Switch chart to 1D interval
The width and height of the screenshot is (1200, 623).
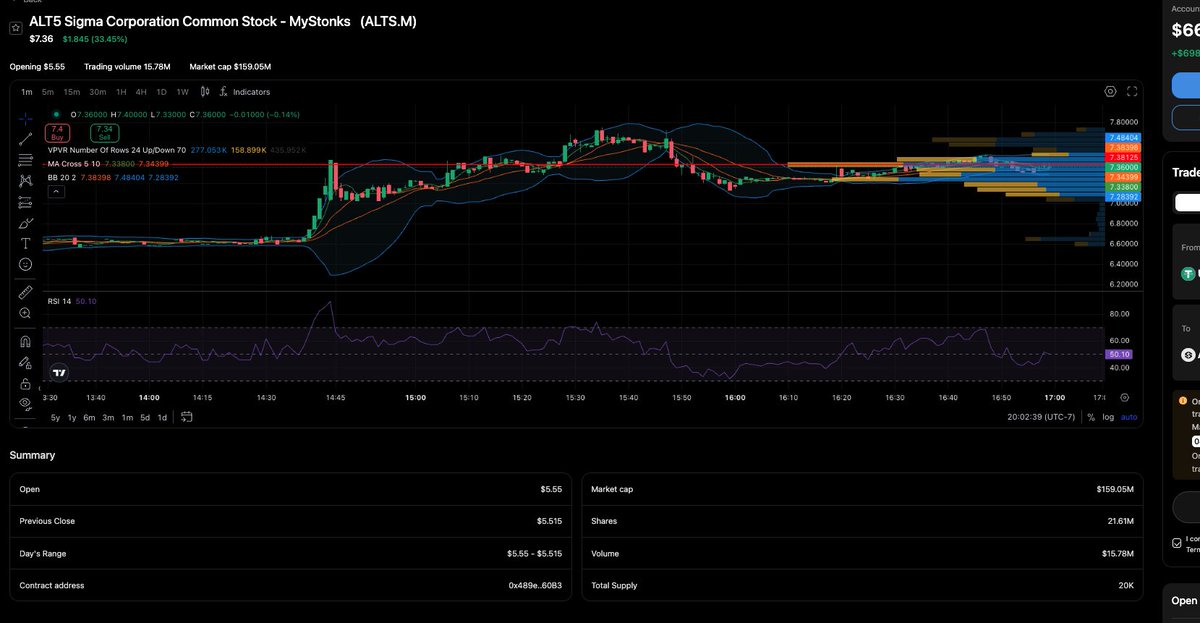161,92
